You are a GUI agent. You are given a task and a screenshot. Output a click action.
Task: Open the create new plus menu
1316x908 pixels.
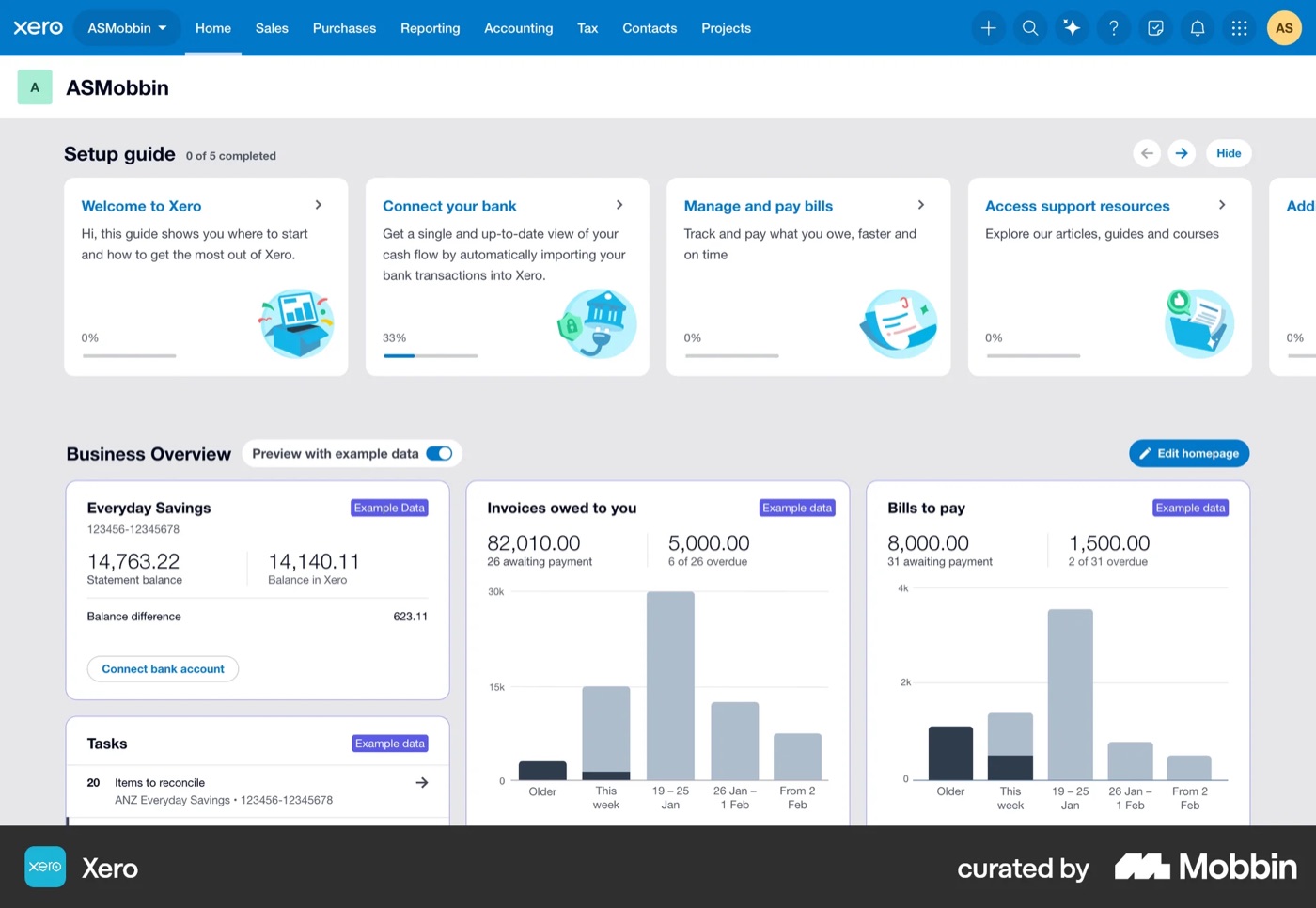988,28
